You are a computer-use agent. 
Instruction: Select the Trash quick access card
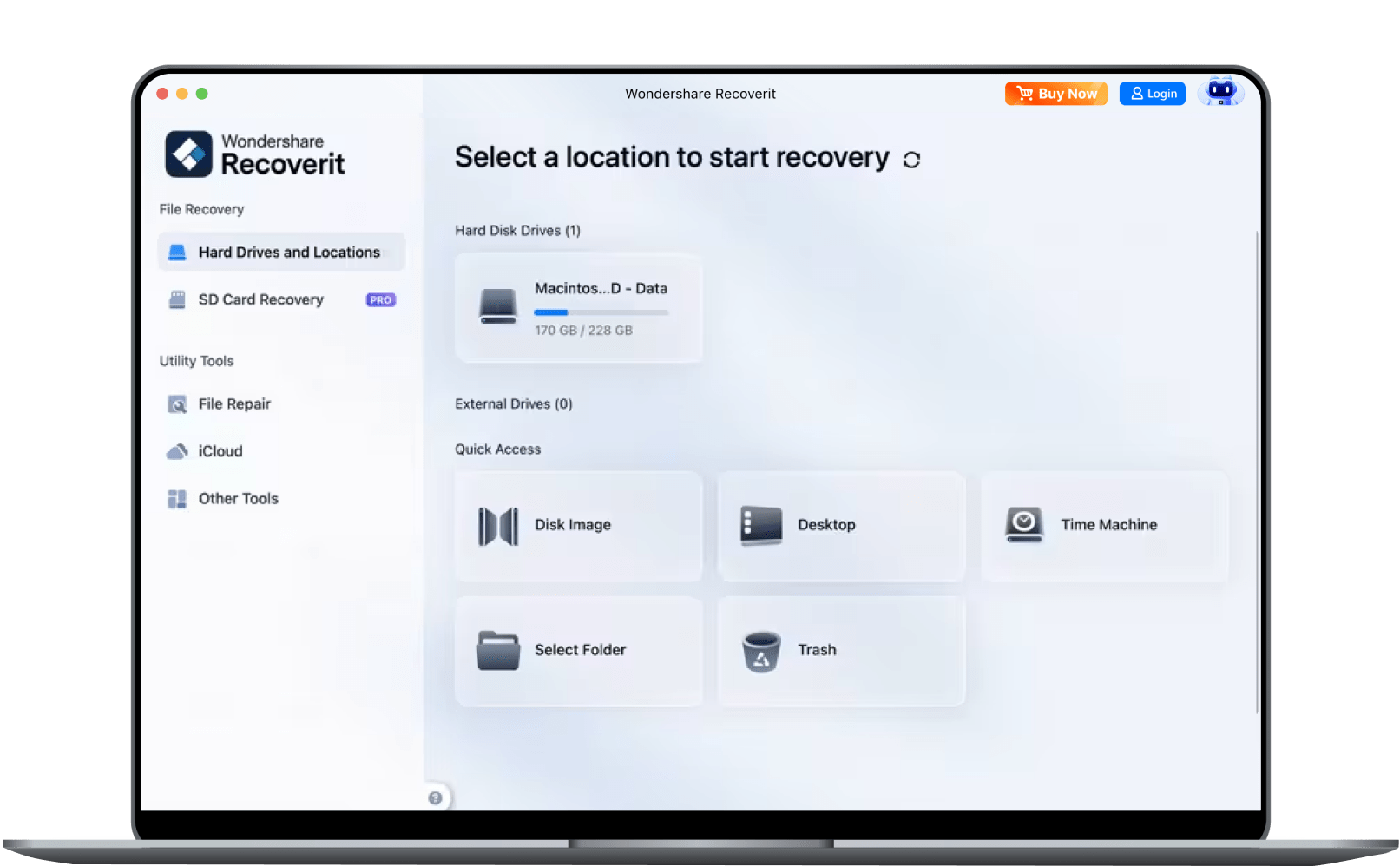(842, 652)
